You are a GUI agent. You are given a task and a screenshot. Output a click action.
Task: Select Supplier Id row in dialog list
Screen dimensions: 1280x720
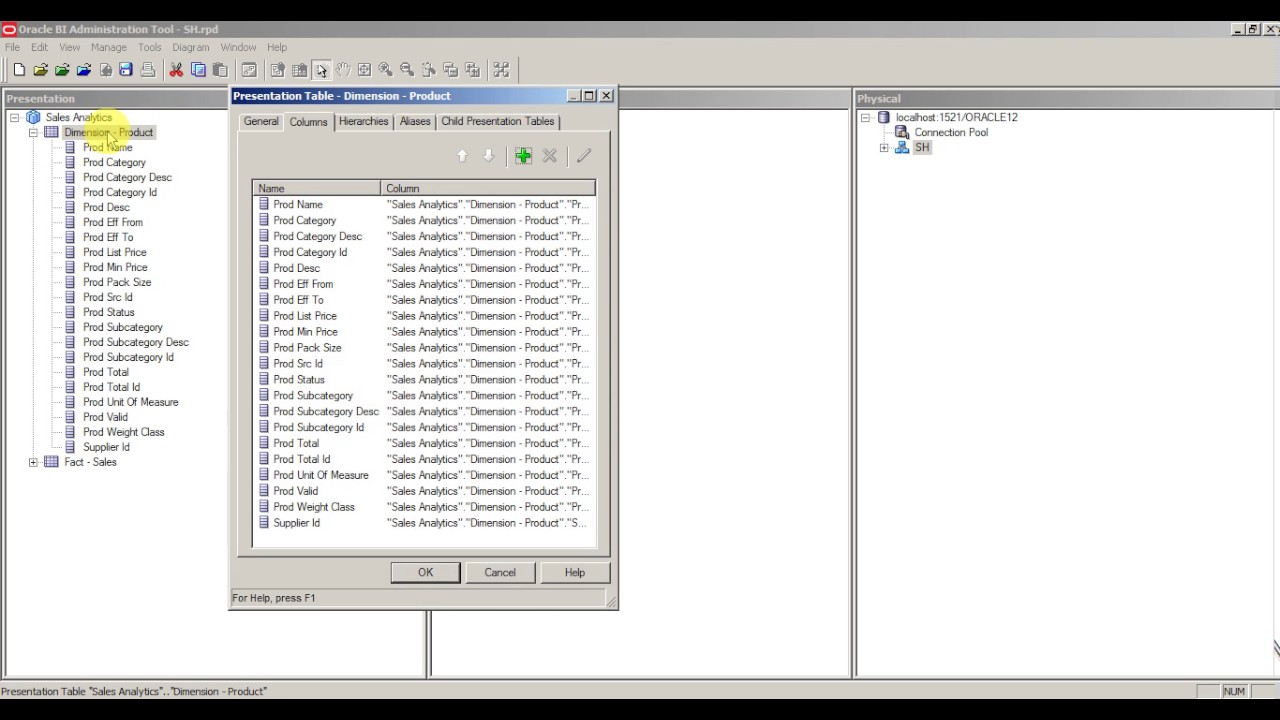[x=425, y=523]
